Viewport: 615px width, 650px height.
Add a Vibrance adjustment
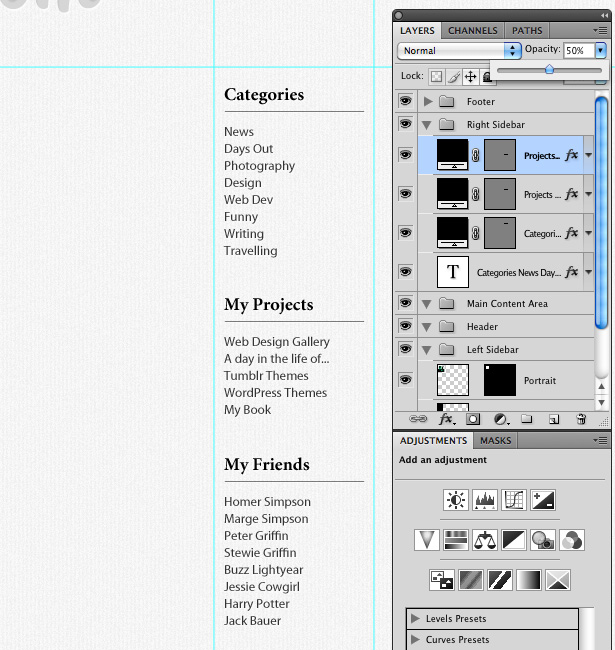tap(426, 540)
